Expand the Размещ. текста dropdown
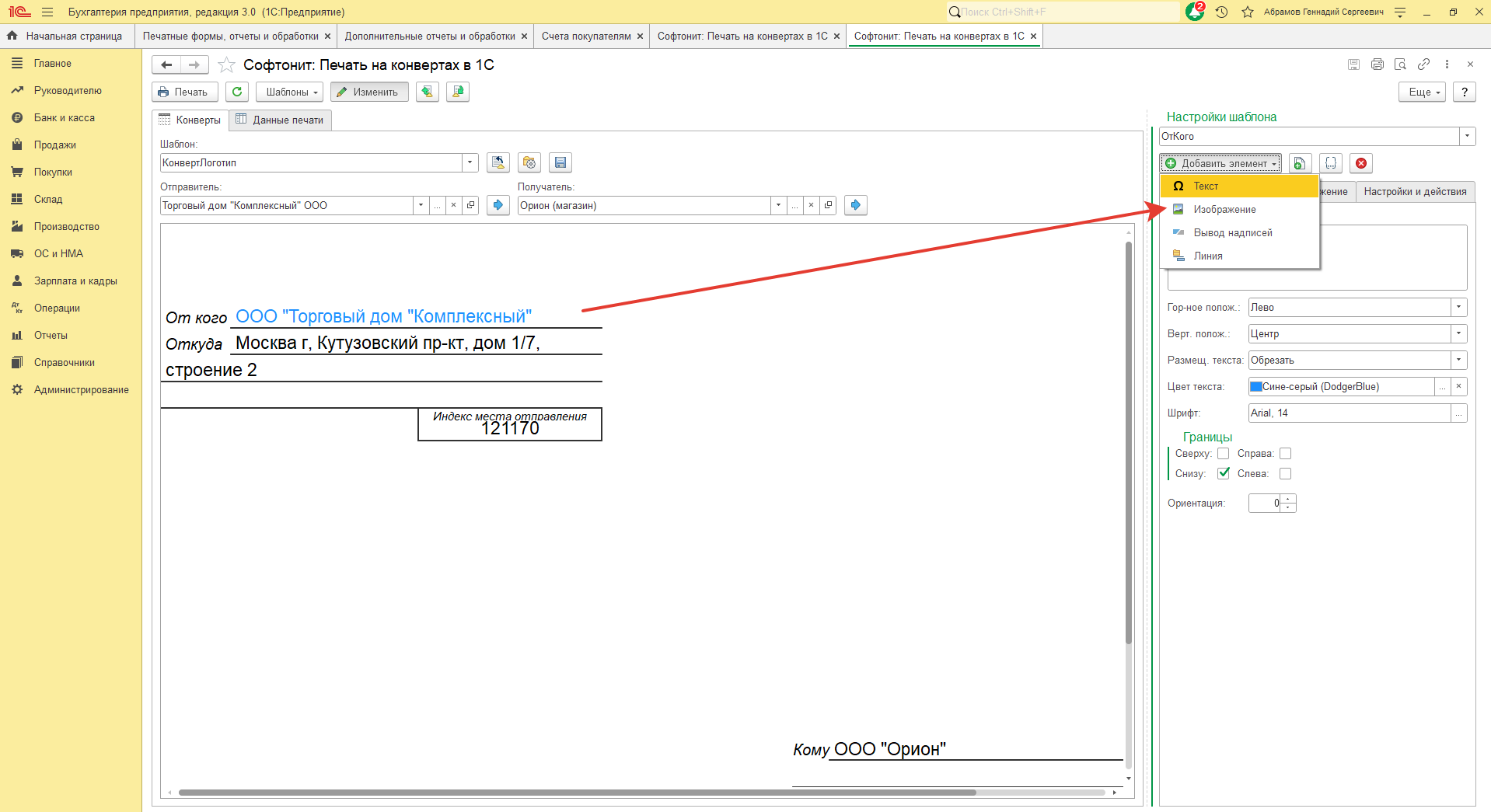 click(x=1458, y=360)
